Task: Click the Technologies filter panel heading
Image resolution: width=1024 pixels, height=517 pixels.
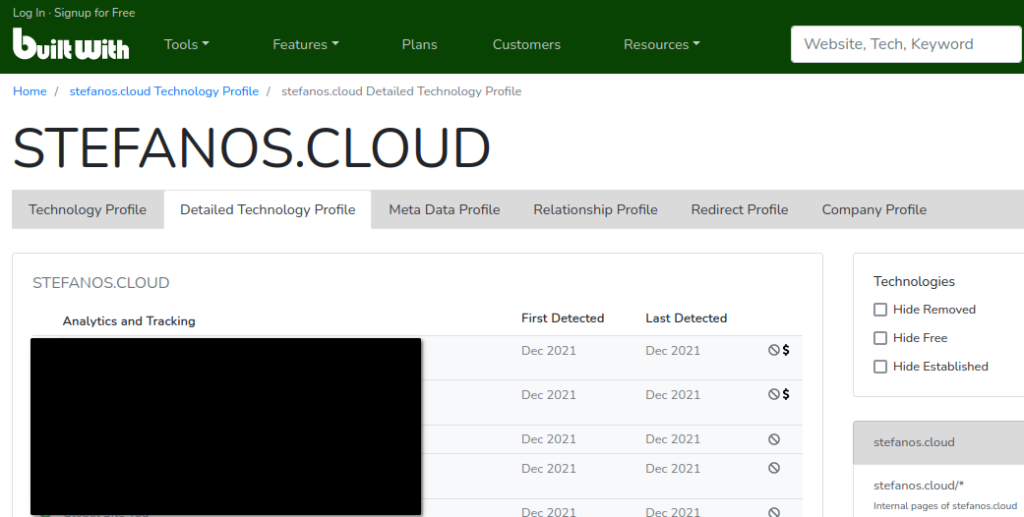Action: [x=914, y=281]
